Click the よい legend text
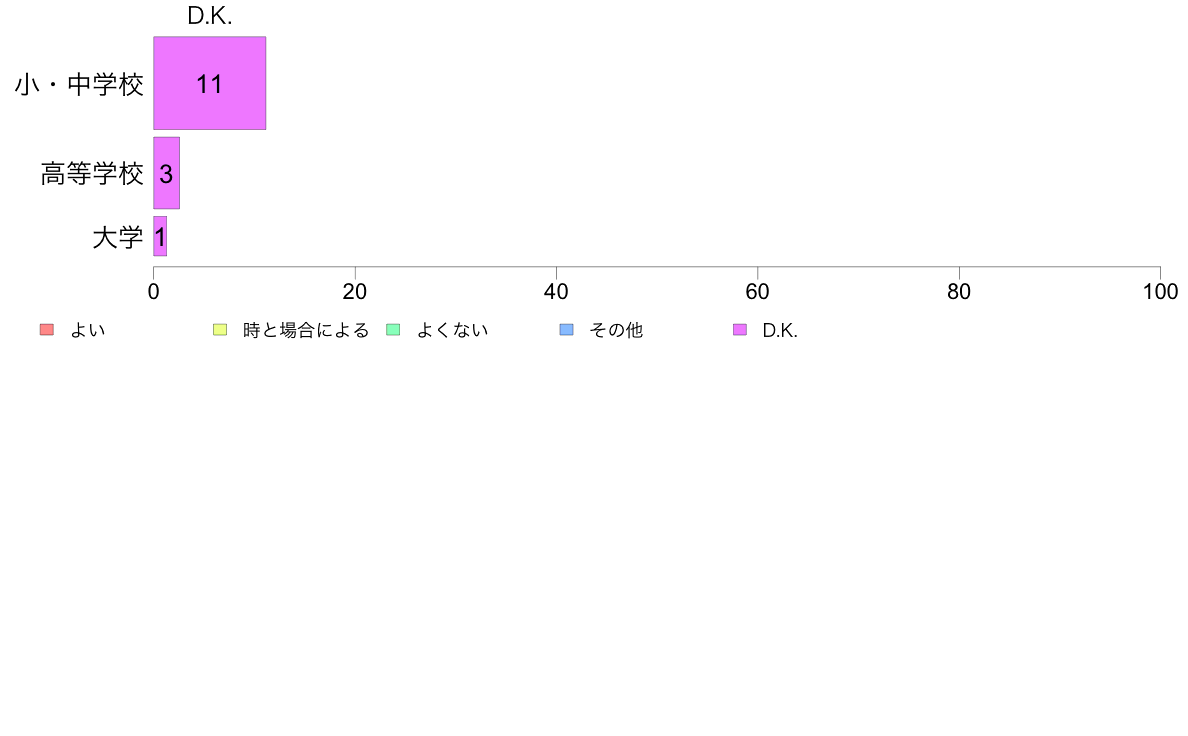Viewport: 1188px width, 736px height. (88, 330)
